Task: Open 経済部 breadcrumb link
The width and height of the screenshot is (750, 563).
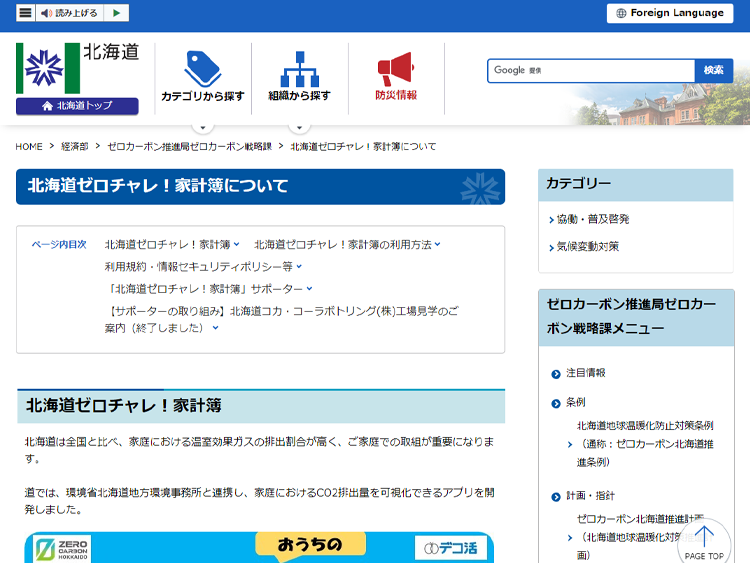Action: point(75,146)
